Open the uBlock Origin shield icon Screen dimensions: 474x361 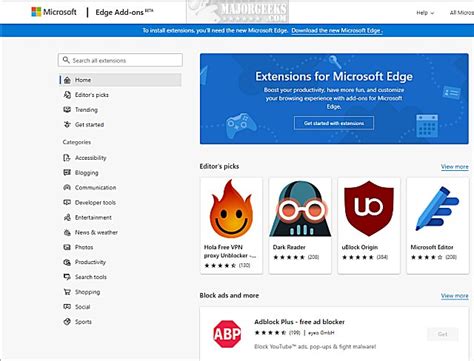[x=369, y=209]
